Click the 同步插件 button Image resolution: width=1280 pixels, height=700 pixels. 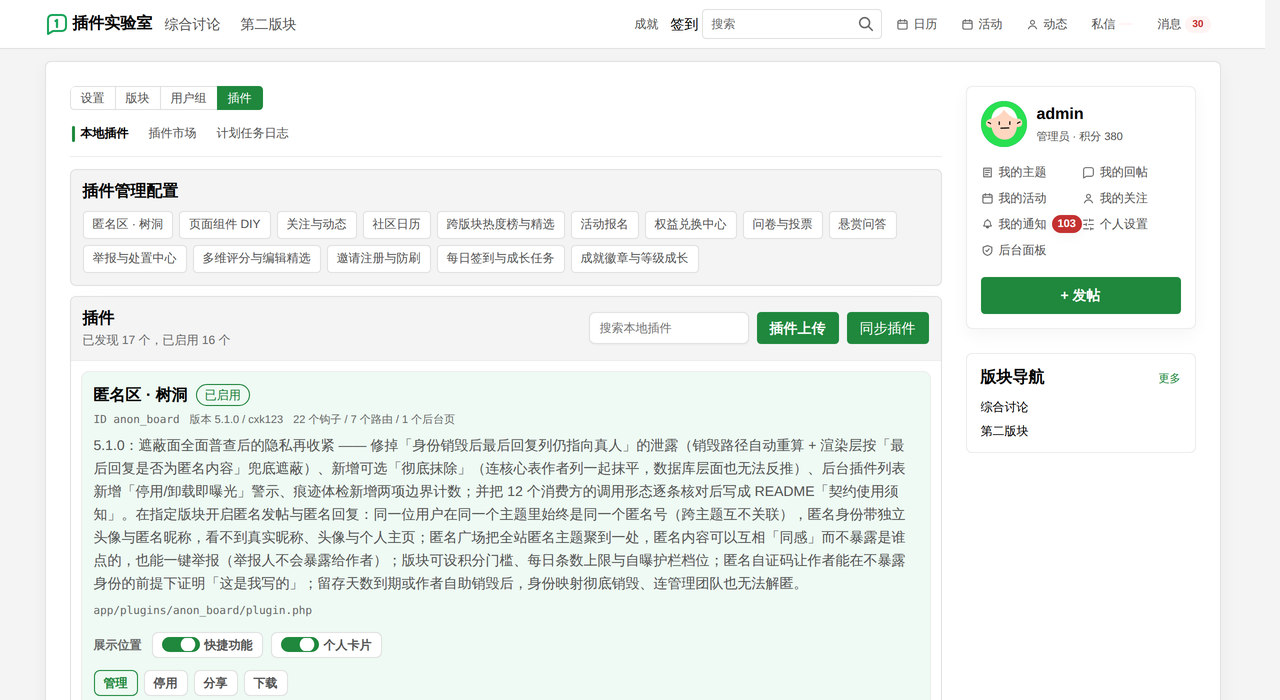[888, 328]
